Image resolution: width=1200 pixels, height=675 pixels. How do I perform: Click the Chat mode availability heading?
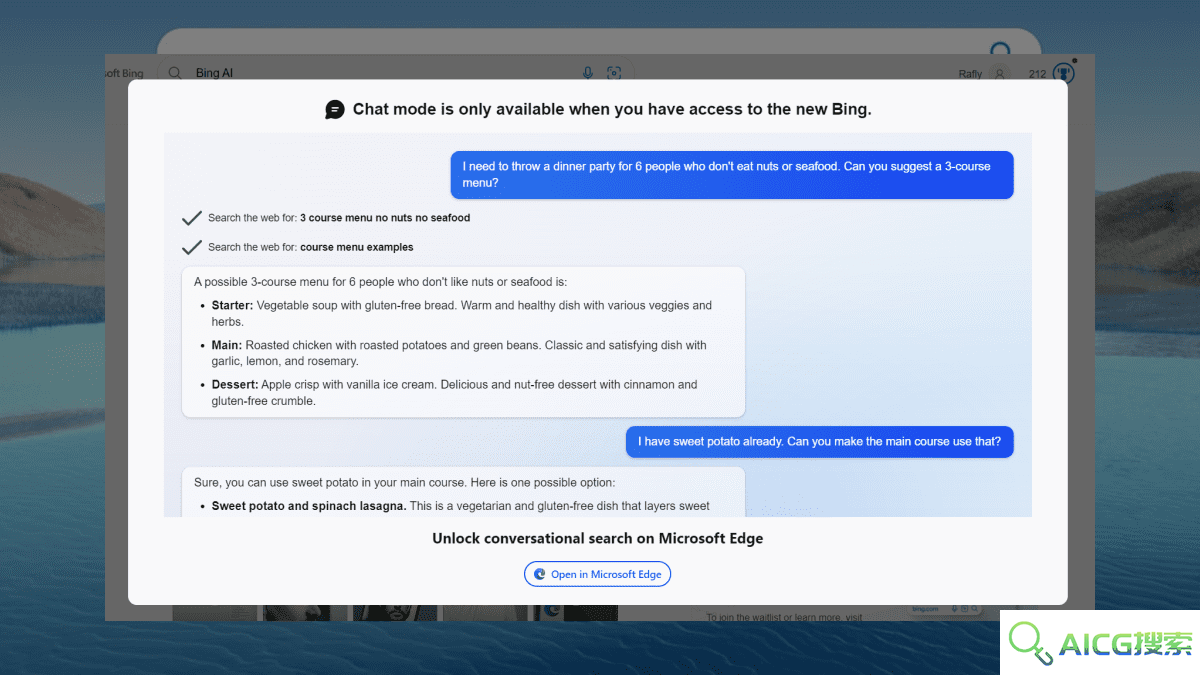[612, 109]
